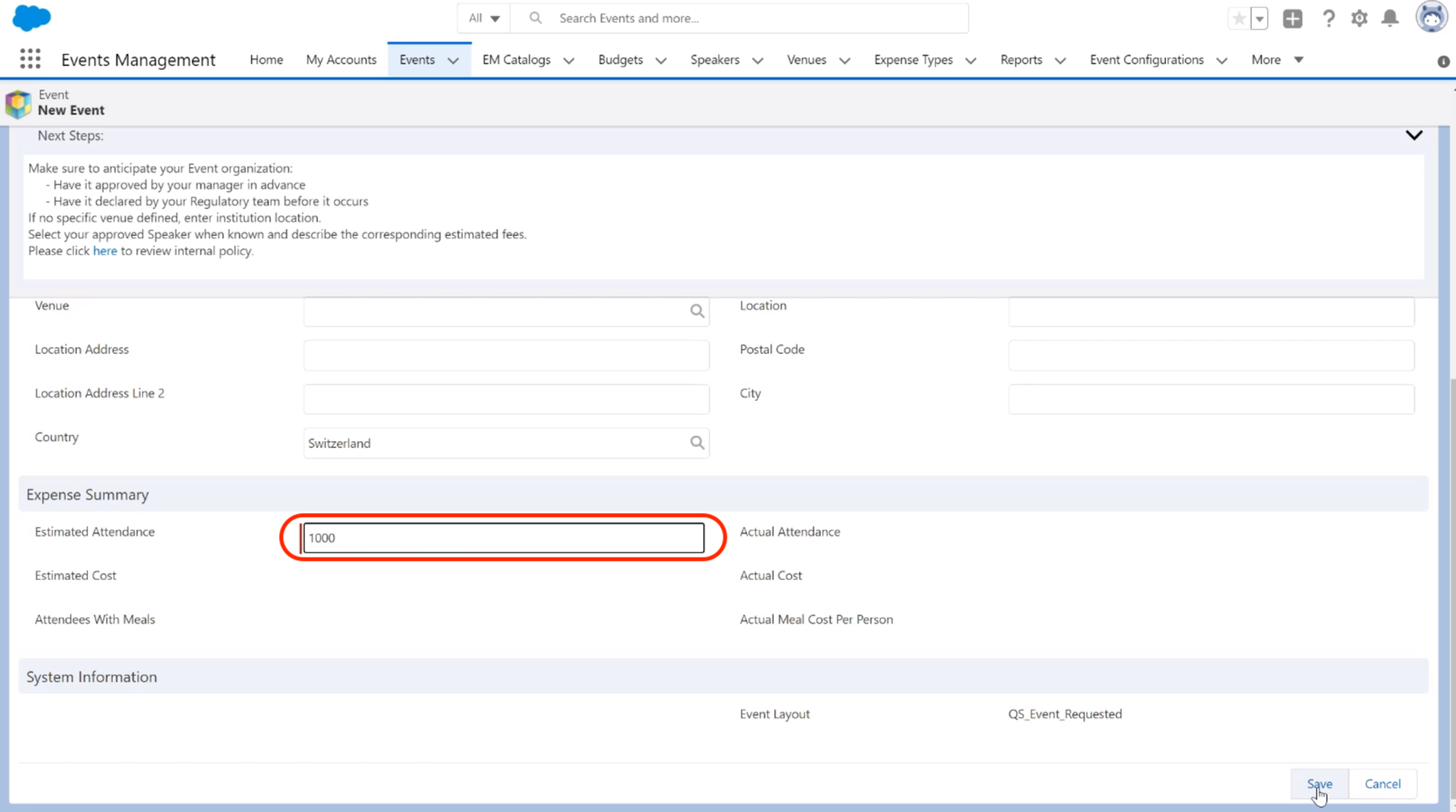Click the Save button
The image size is (1456, 812).
click(x=1319, y=784)
